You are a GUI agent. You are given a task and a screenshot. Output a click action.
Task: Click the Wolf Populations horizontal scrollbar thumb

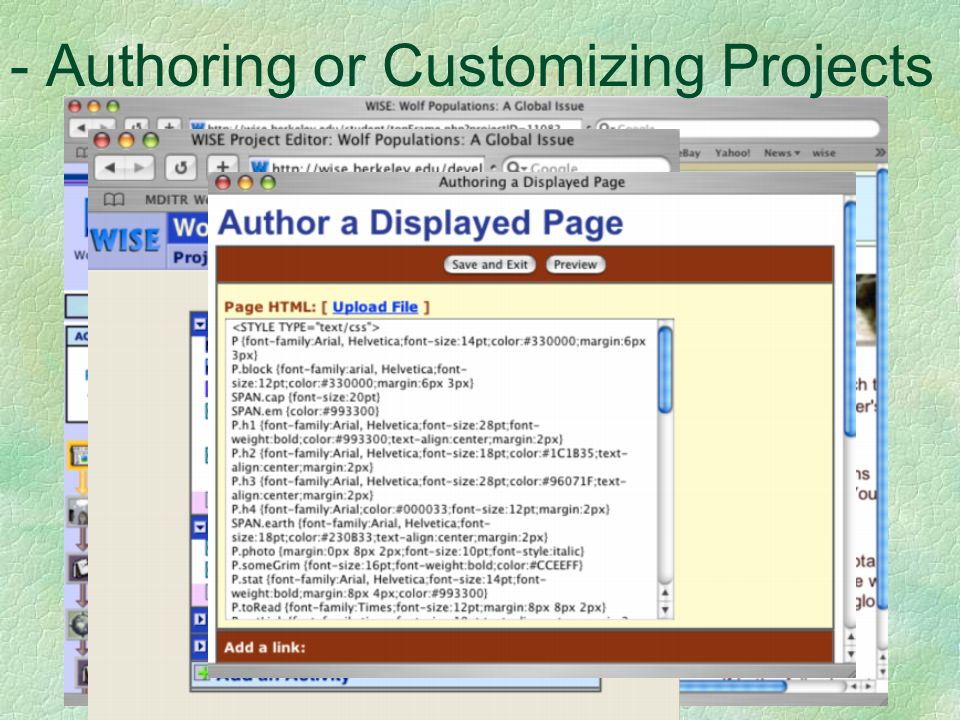tap(732, 686)
